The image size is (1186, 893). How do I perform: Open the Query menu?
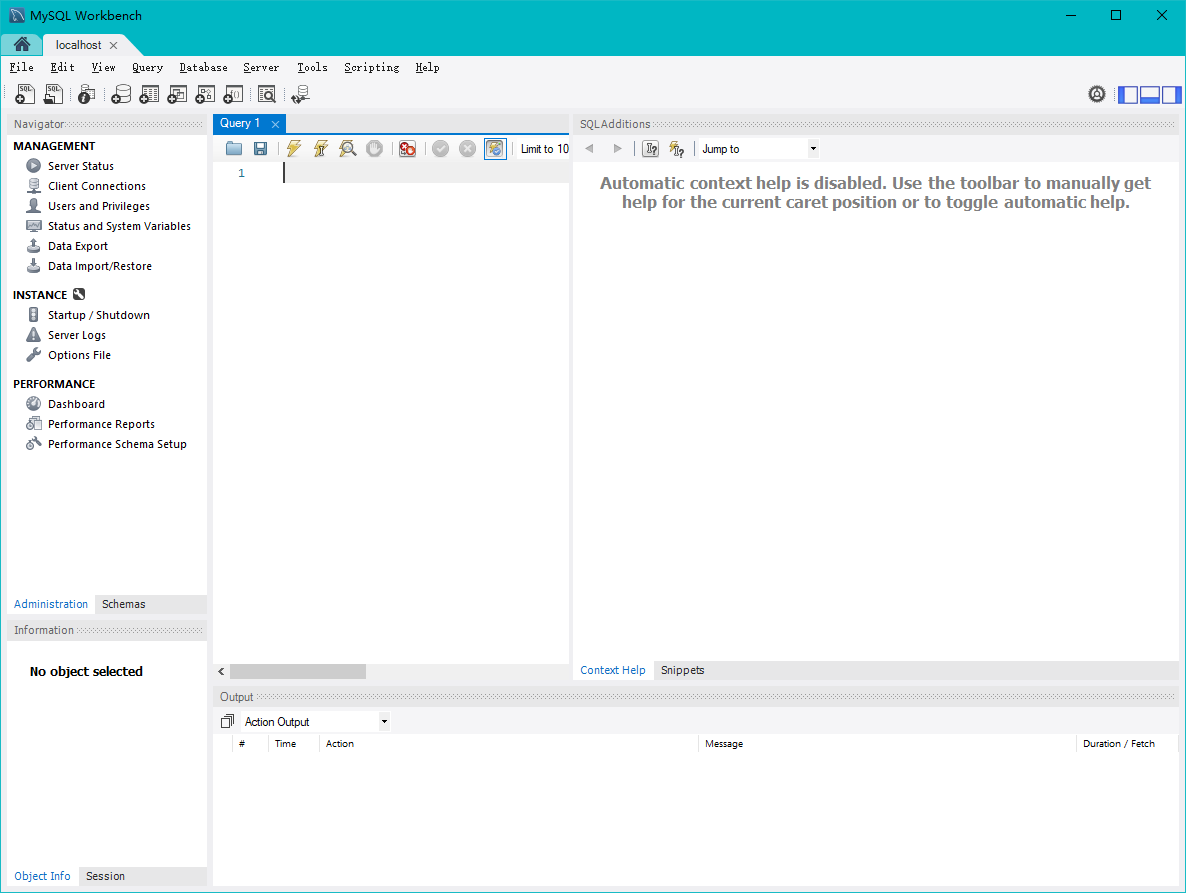[147, 67]
